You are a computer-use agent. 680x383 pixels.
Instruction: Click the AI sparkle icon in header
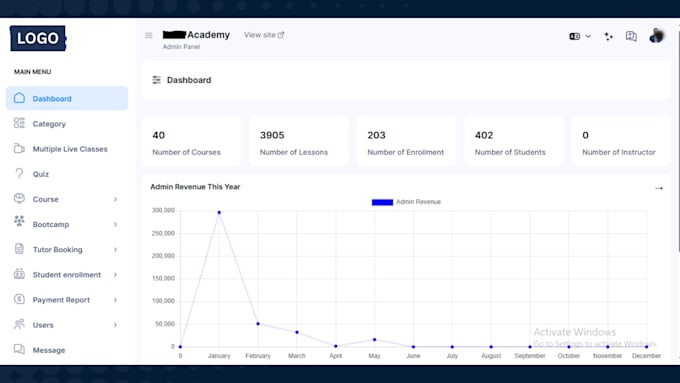pyautogui.click(x=608, y=36)
